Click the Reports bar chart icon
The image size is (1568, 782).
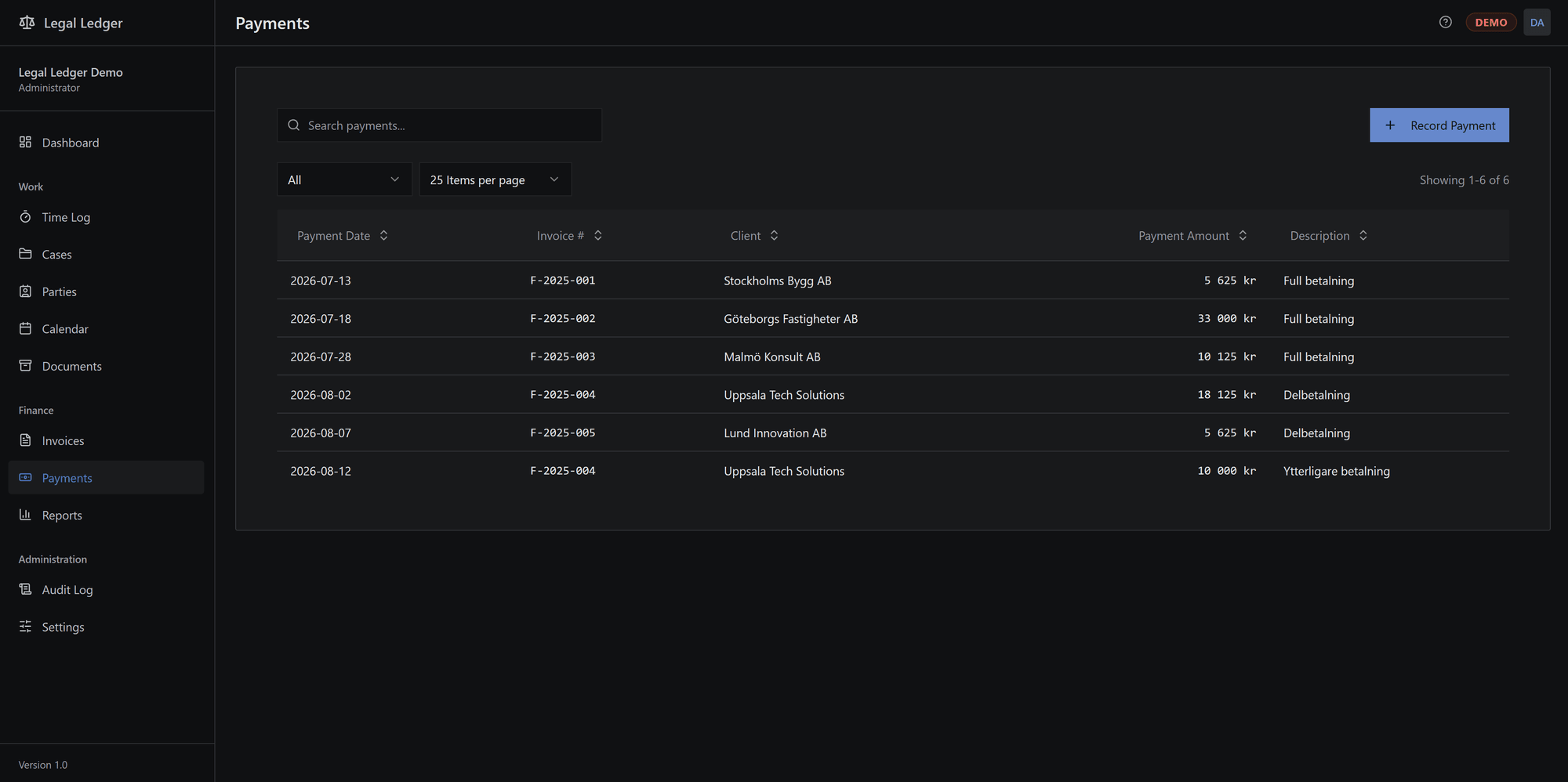pyautogui.click(x=25, y=514)
